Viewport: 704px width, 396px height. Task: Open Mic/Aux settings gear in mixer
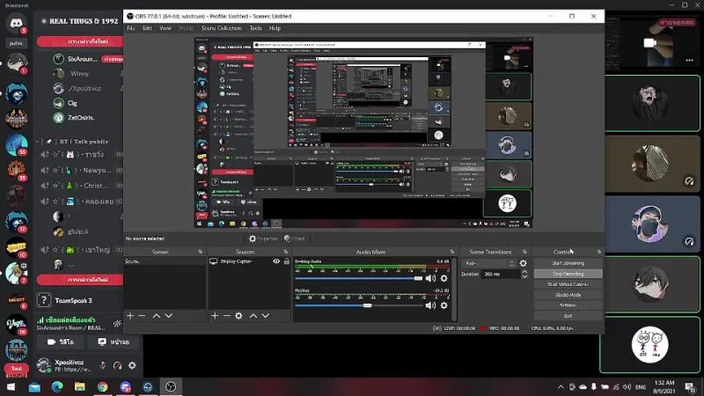pos(444,305)
